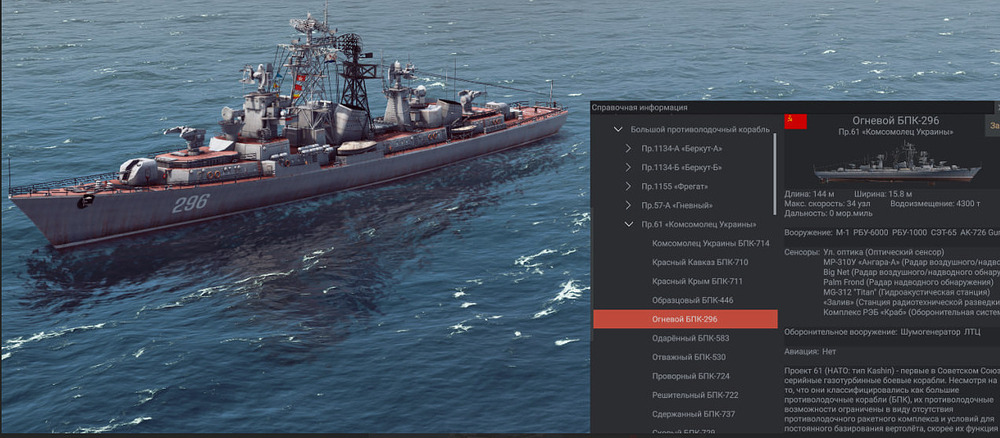This screenshot has width=1000, height=438.
Task: Open the РБУ-6000 weapon link
Action: point(871,233)
